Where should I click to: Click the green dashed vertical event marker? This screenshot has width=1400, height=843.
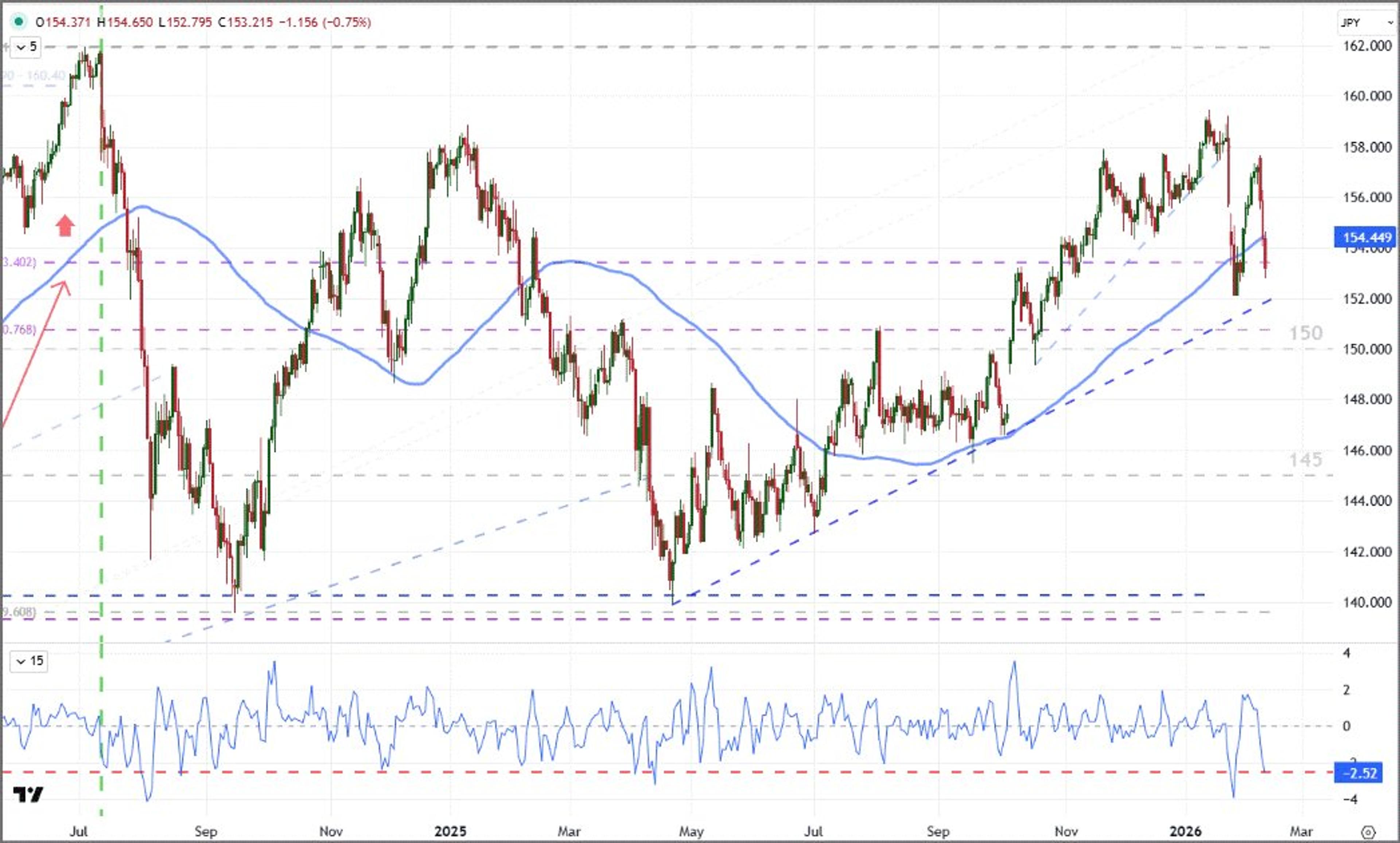(101, 398)
